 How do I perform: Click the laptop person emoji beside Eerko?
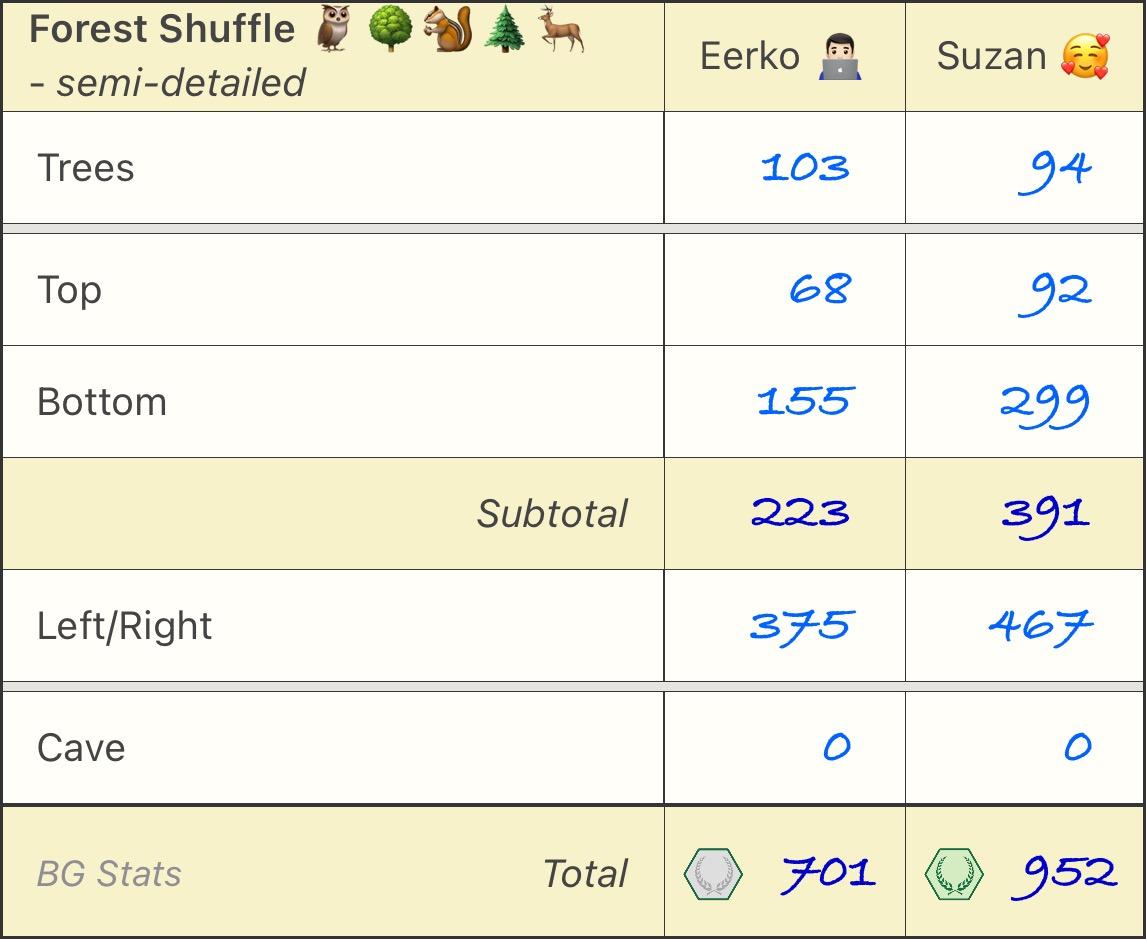[x=839, y=56]
